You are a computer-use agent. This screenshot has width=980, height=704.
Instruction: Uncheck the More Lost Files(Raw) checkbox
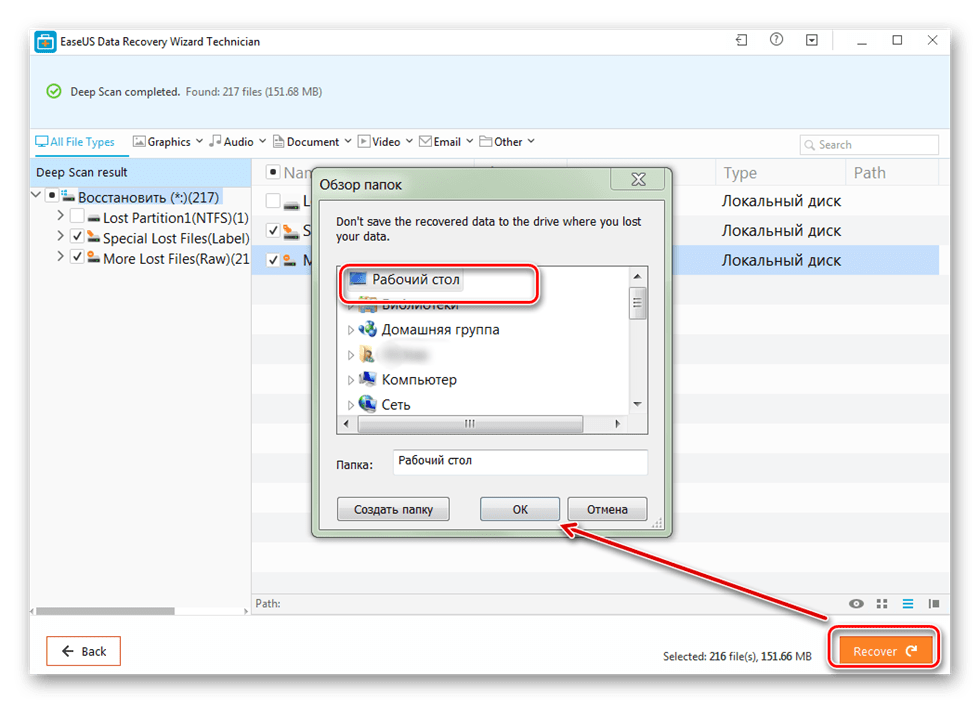[77, 257]
